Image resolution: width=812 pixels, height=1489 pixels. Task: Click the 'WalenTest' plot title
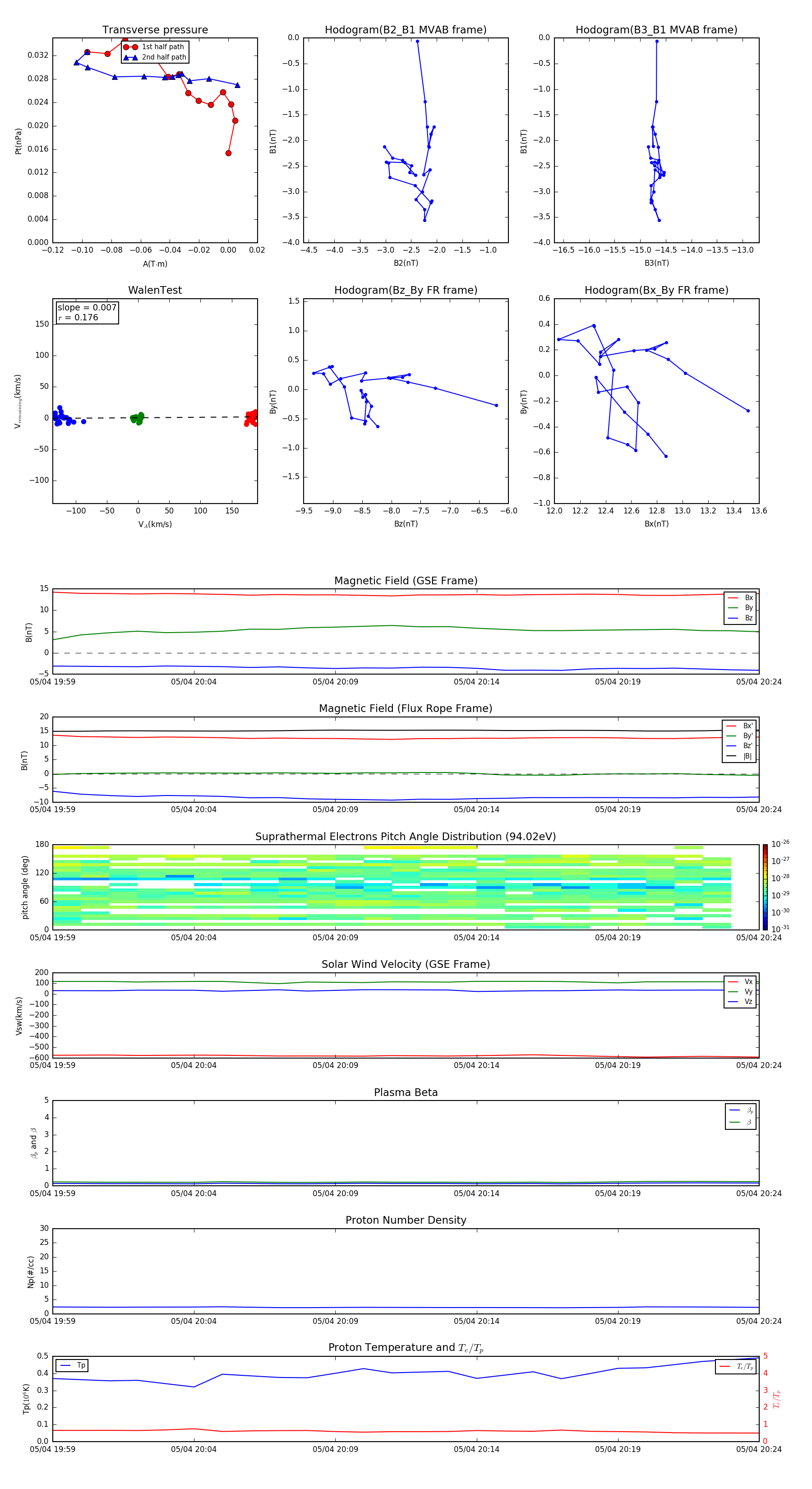[x=155, y=290]
